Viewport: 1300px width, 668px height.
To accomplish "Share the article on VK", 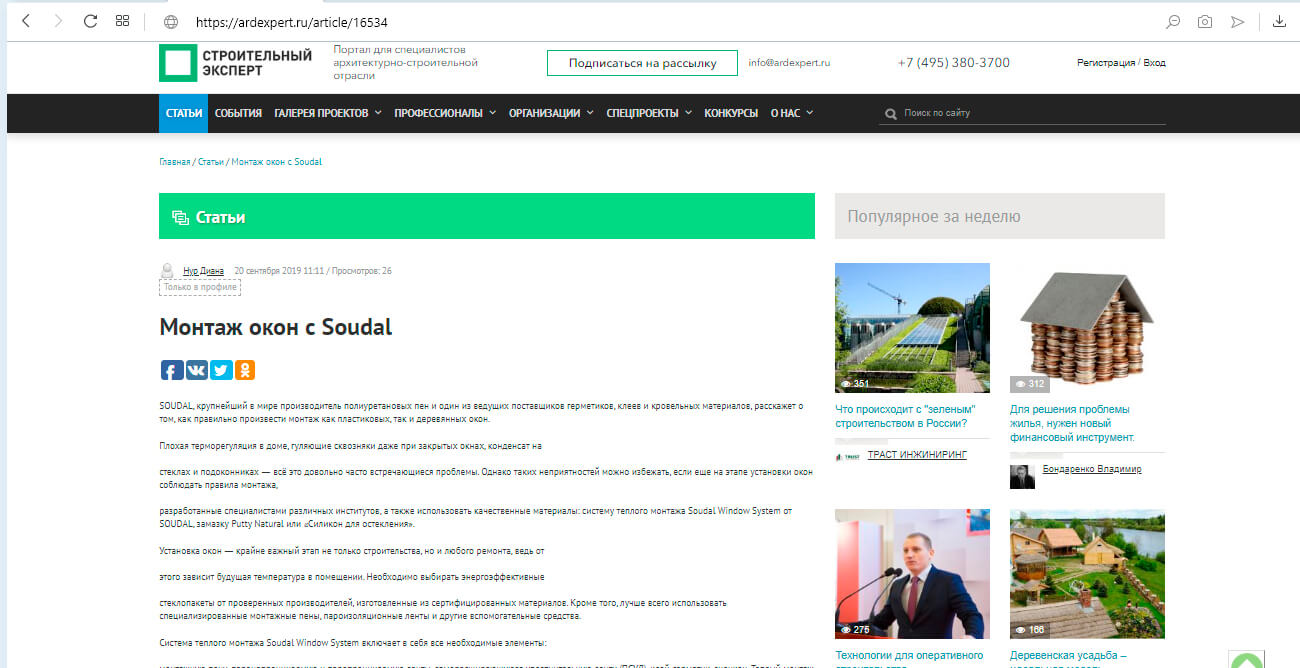I will pos(196,370).
